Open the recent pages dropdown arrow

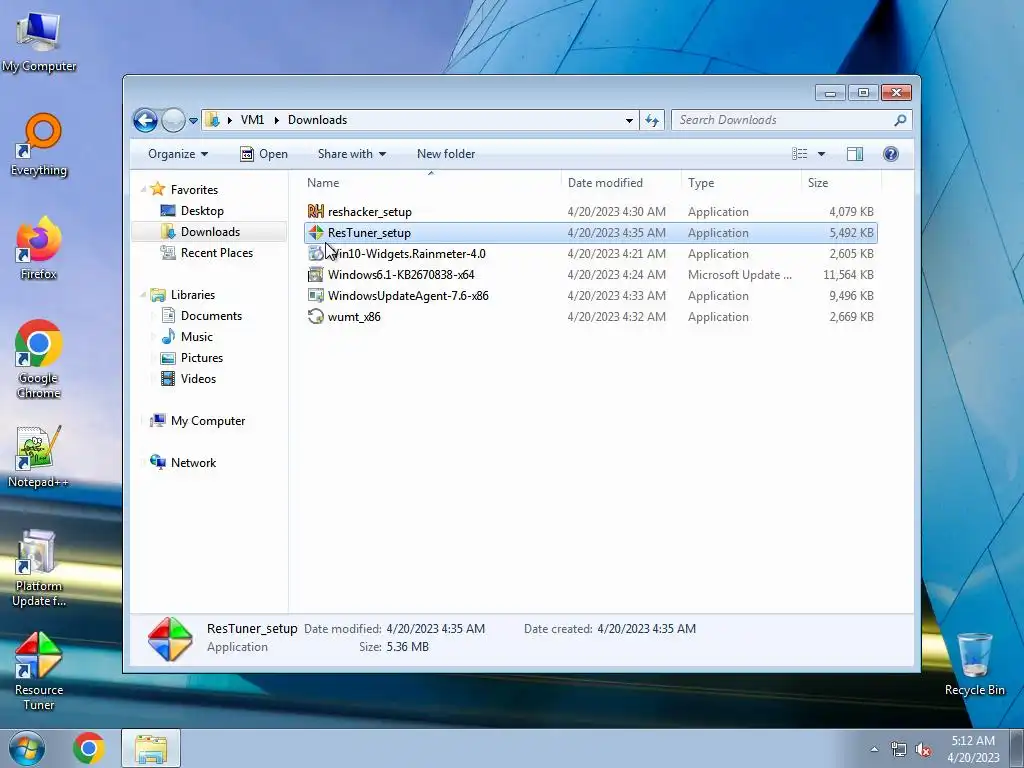(x=193, y=121)
